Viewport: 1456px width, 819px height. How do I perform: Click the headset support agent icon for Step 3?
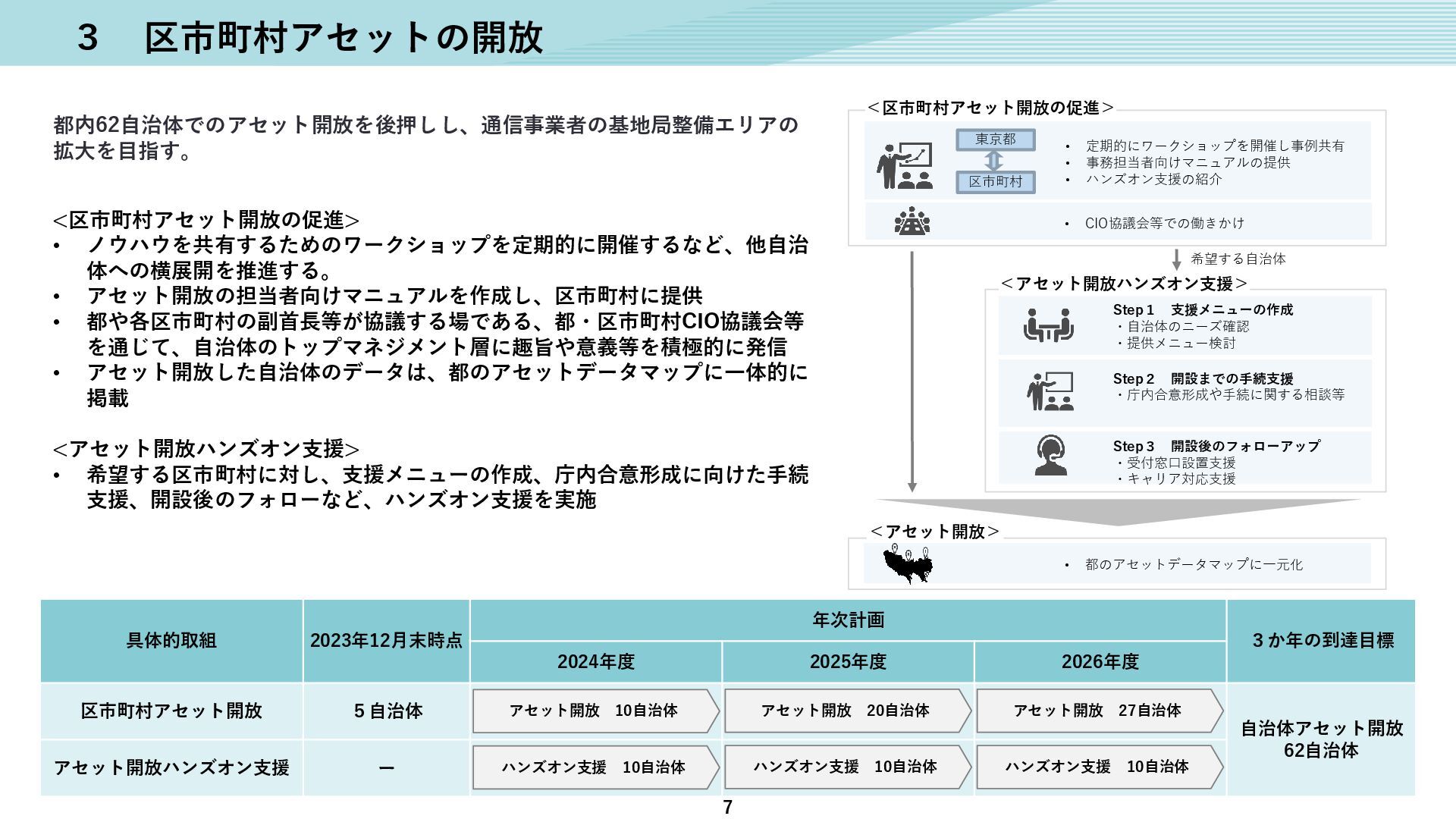click(x=1050, y=456)
